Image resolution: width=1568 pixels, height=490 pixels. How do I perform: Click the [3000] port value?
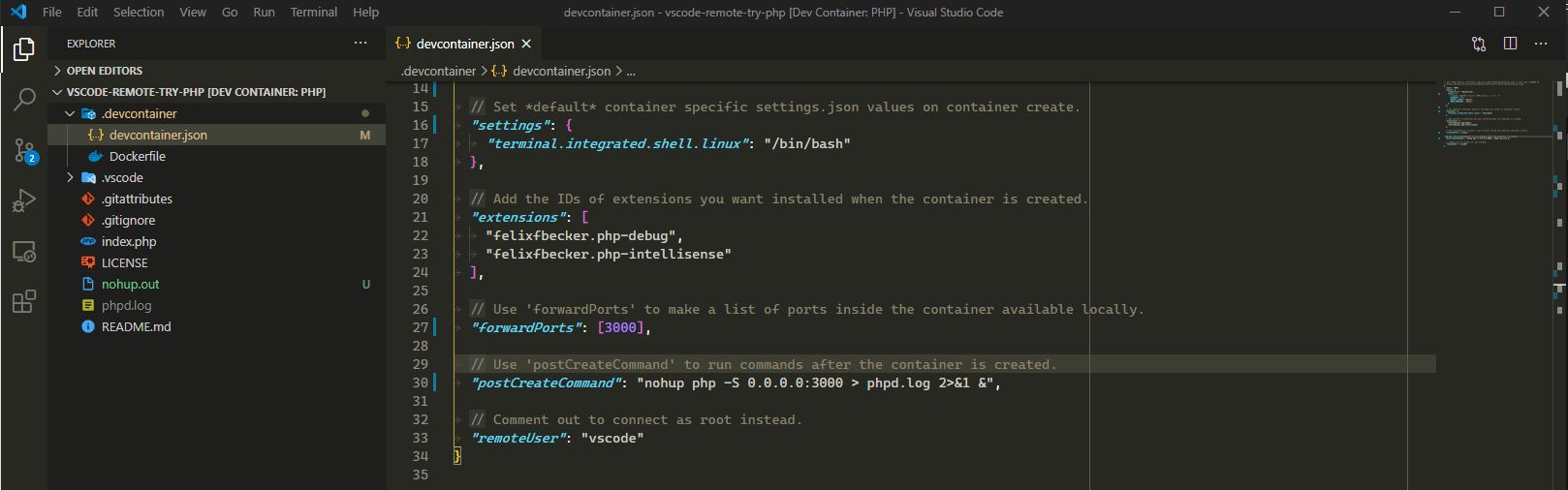coord(620,327)
